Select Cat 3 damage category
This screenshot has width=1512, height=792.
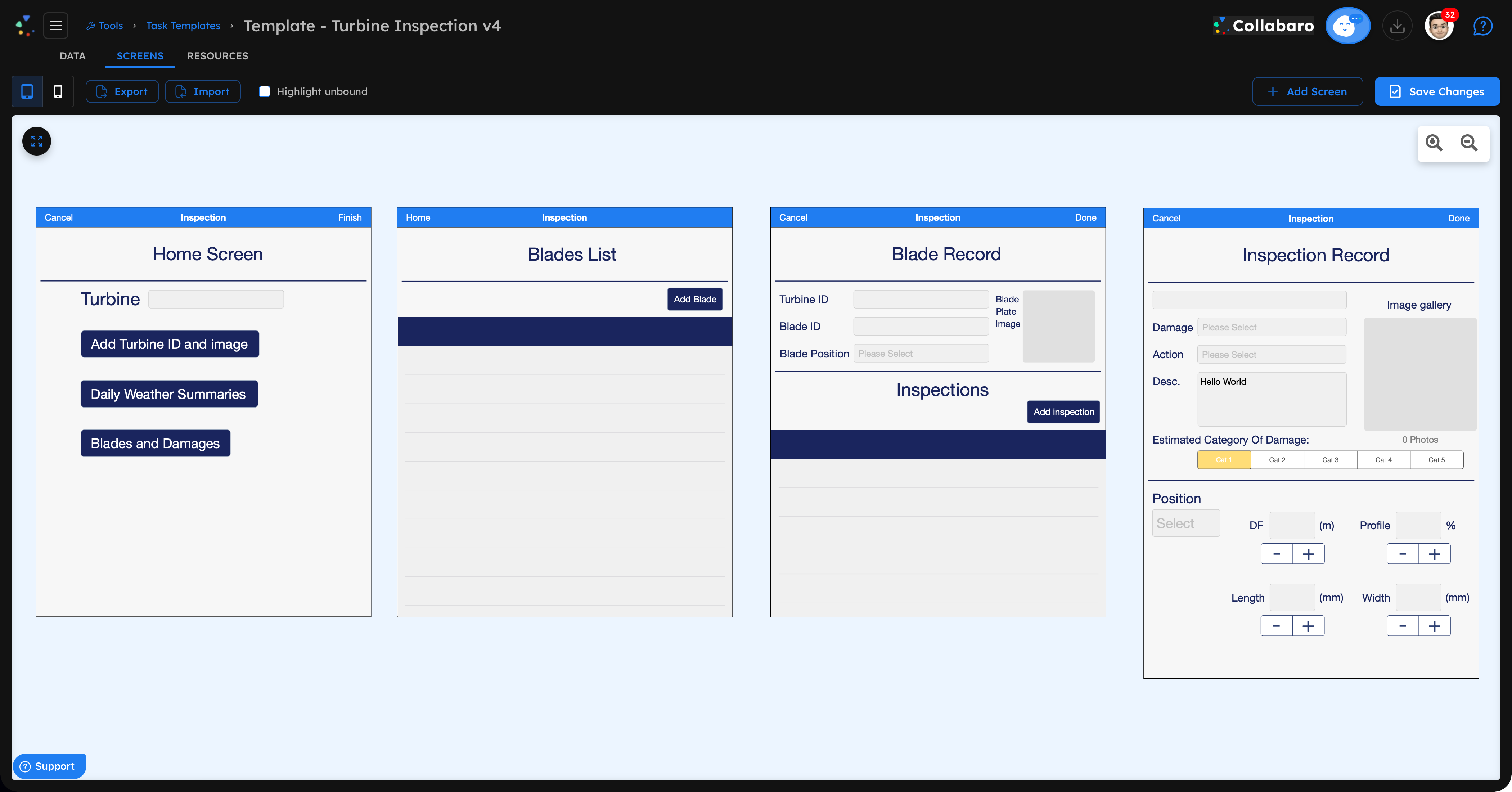1330,460
